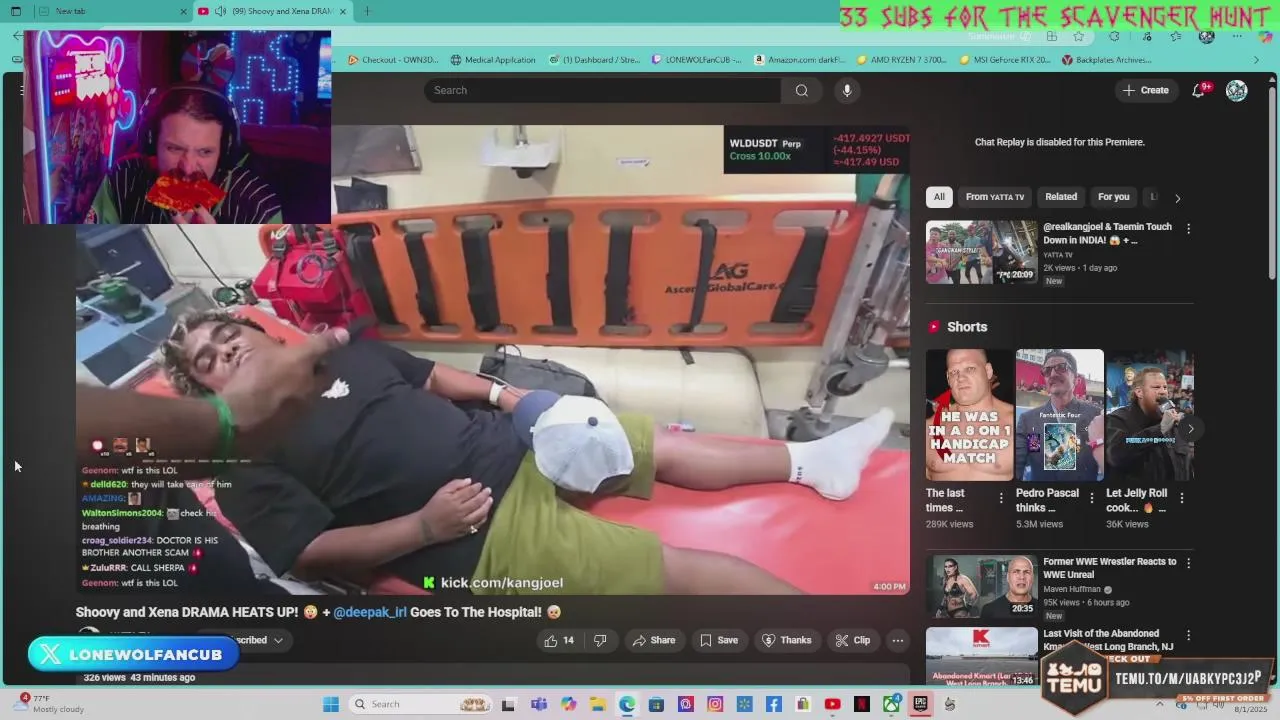The image size is (1280, 720).
Task: Open Instagram from taskbar
Action: (x=715, y=704)
